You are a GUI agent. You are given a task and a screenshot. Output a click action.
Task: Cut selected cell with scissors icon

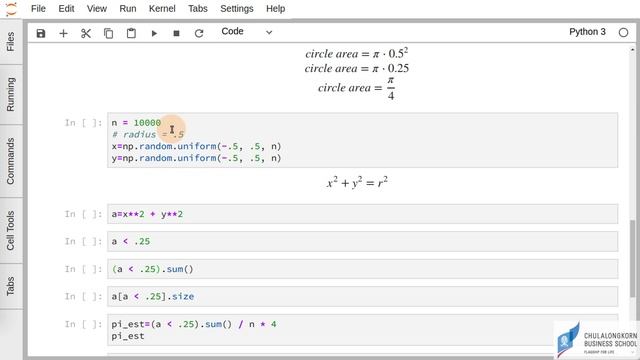(x=86, y=33)
